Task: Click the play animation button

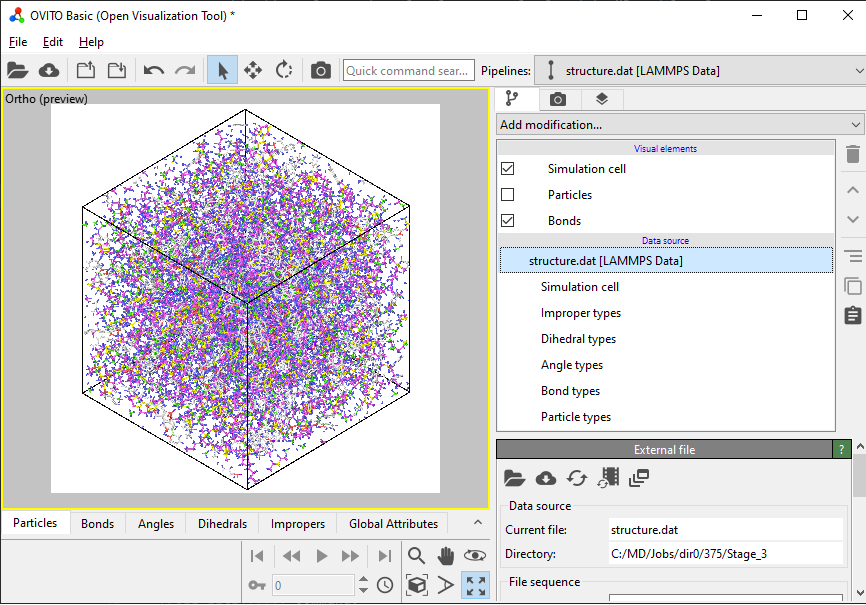Action: 321,556
